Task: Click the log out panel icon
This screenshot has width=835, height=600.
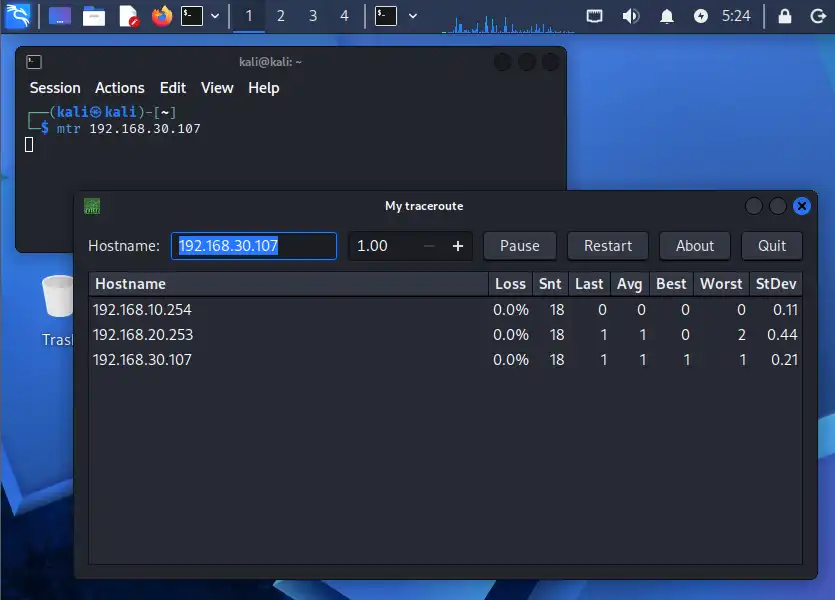Action: 817,16
